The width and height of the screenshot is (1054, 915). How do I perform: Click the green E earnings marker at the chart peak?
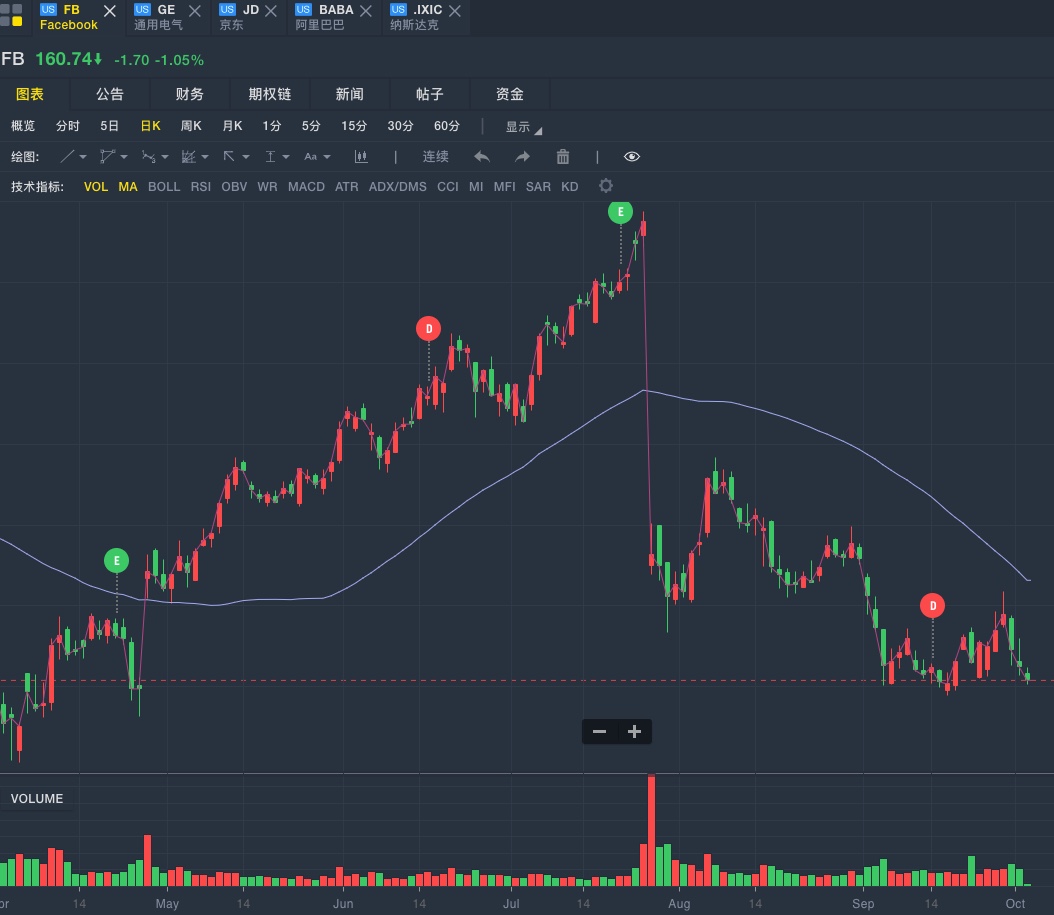tap(620, 211)
